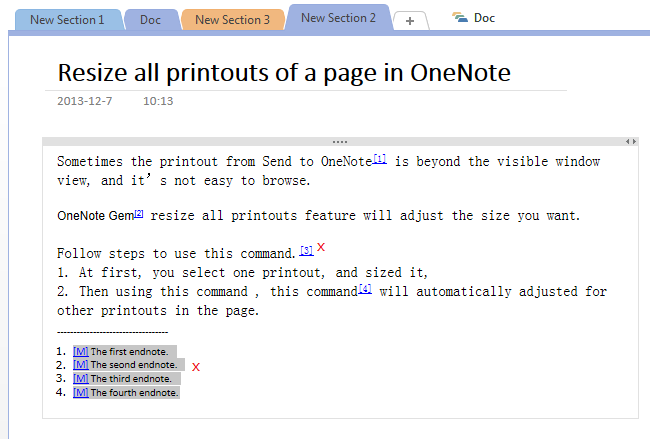Viewport: 650px width, 439px height.
Task: Click text 'The third endnote.'
Action: tap(131, 378)
